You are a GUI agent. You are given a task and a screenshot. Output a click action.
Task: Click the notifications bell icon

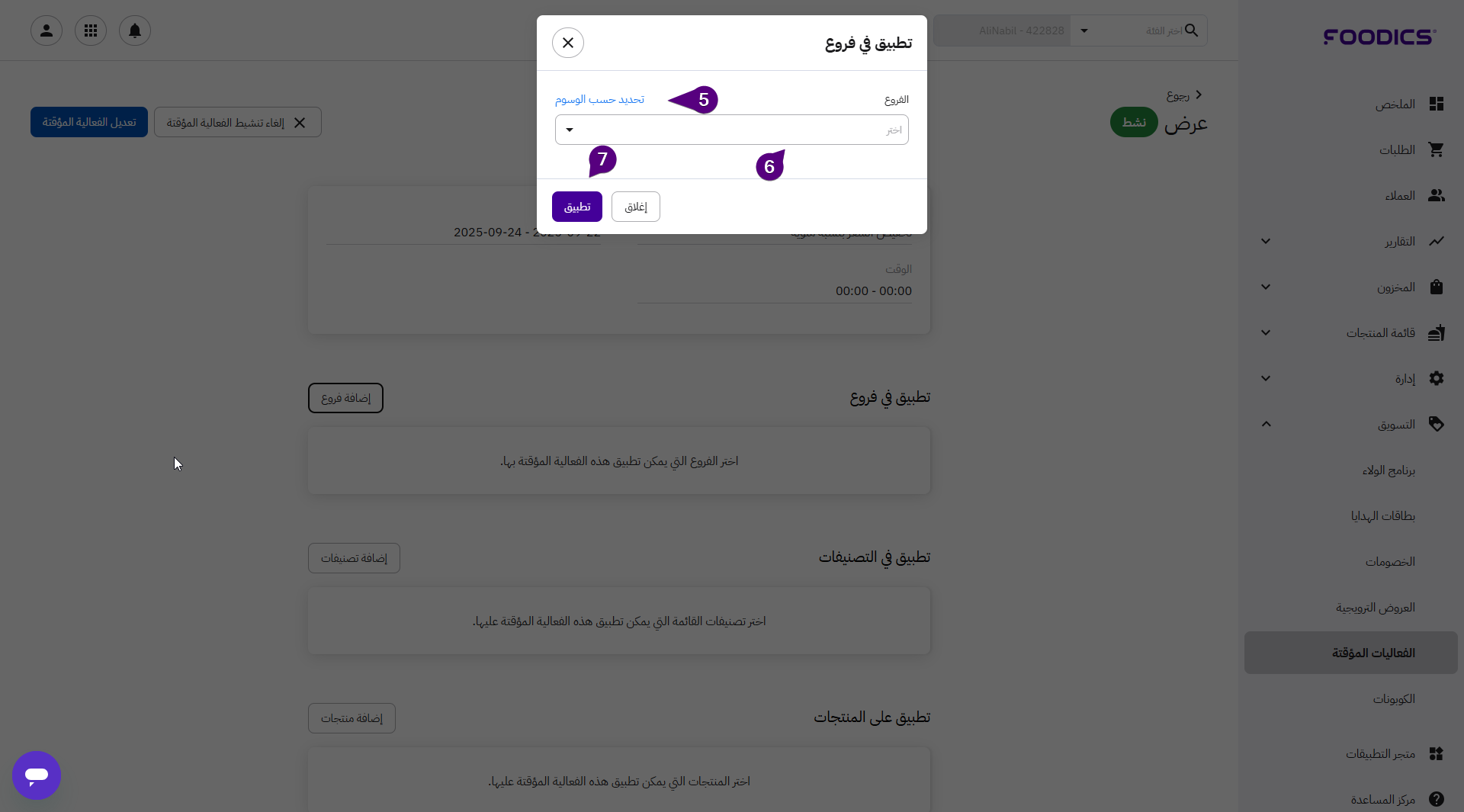[135, 30]
